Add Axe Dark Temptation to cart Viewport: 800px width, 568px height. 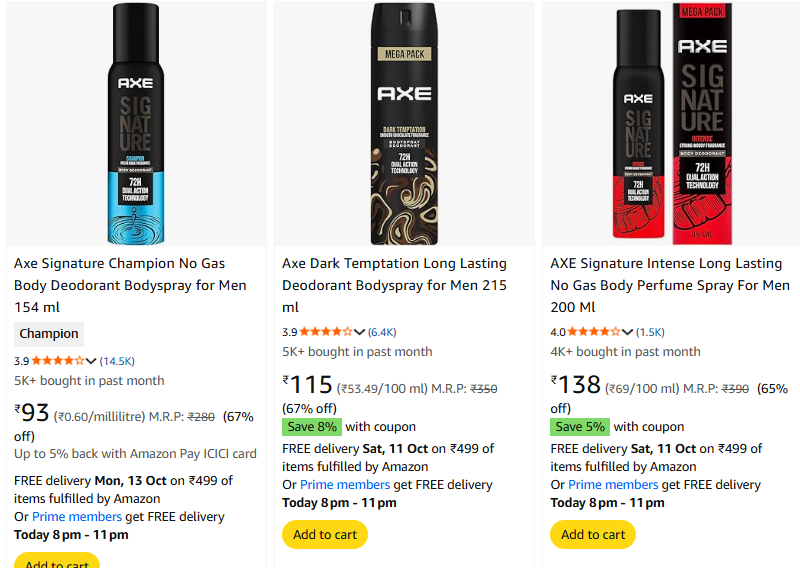(325, 535)
